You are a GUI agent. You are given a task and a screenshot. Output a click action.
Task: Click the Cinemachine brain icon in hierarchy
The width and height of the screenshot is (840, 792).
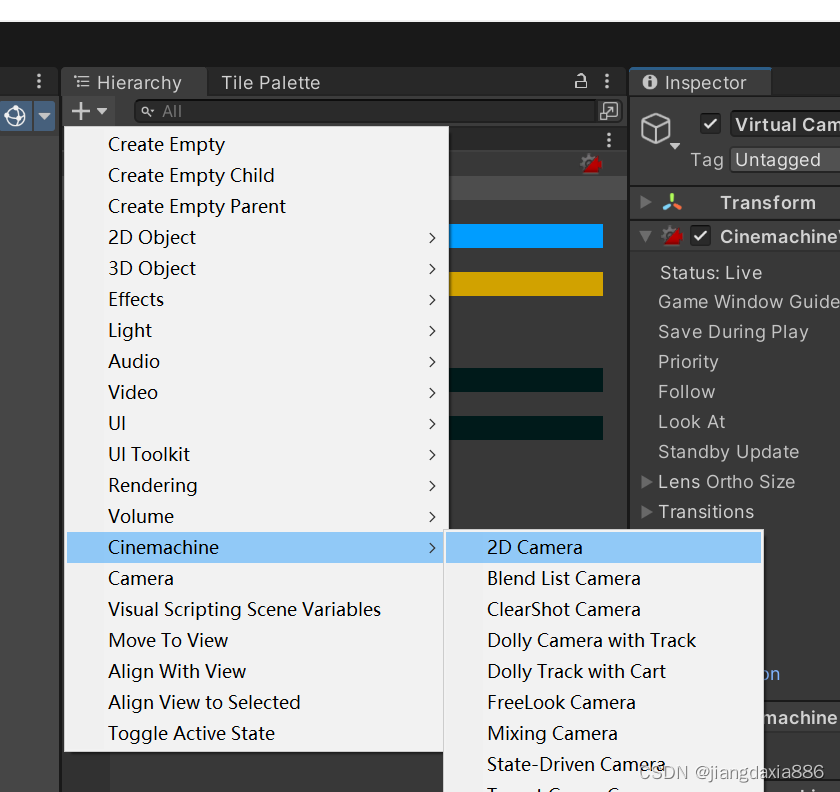(591, 163)
